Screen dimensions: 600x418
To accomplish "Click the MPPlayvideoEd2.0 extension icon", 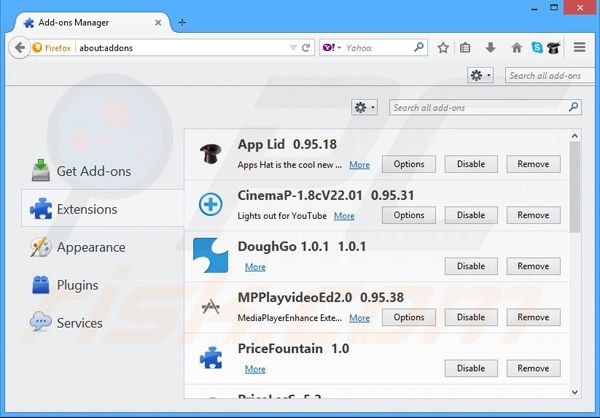I will 210,306.
